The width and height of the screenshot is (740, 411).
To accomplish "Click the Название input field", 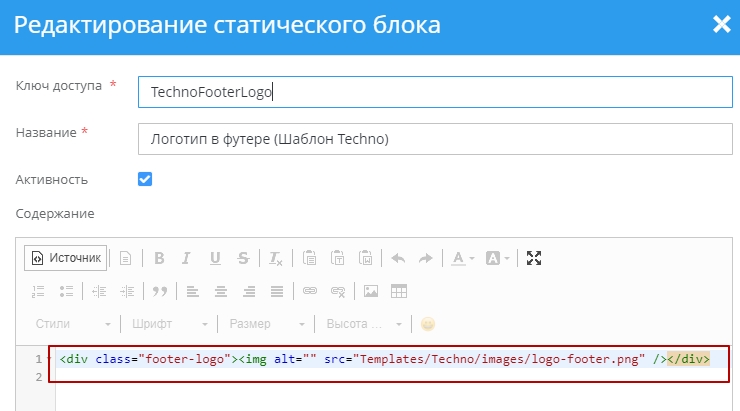I will (x=435, y=139).
